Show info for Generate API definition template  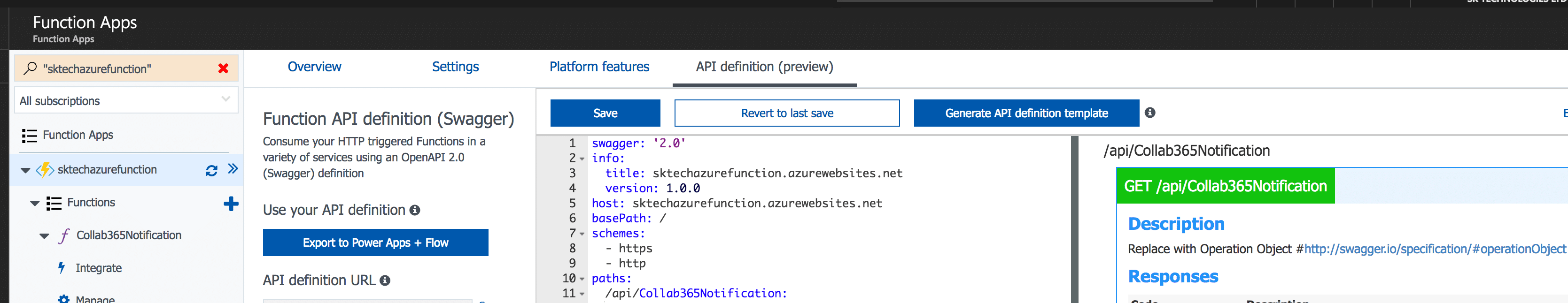tap(1150, 112)
